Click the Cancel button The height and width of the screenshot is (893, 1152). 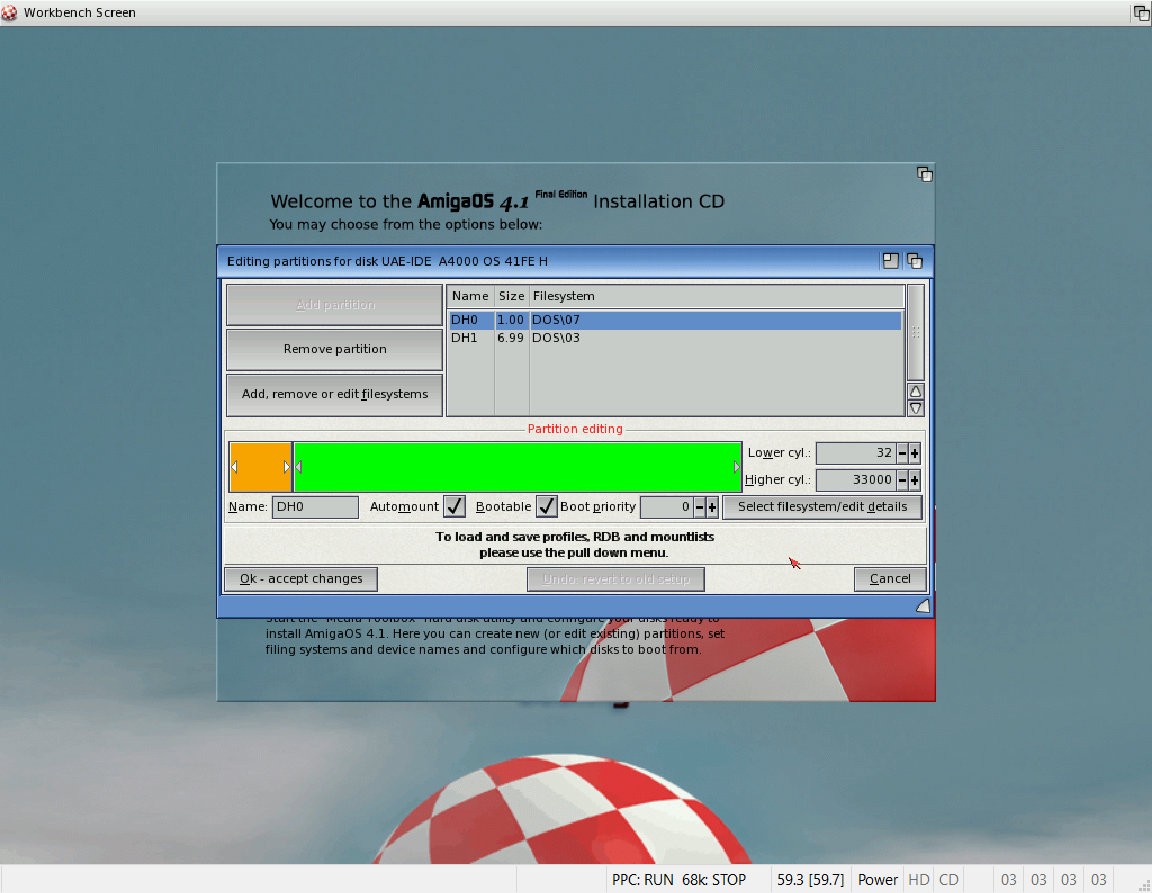pyautogui.click(x=890, y=578)
